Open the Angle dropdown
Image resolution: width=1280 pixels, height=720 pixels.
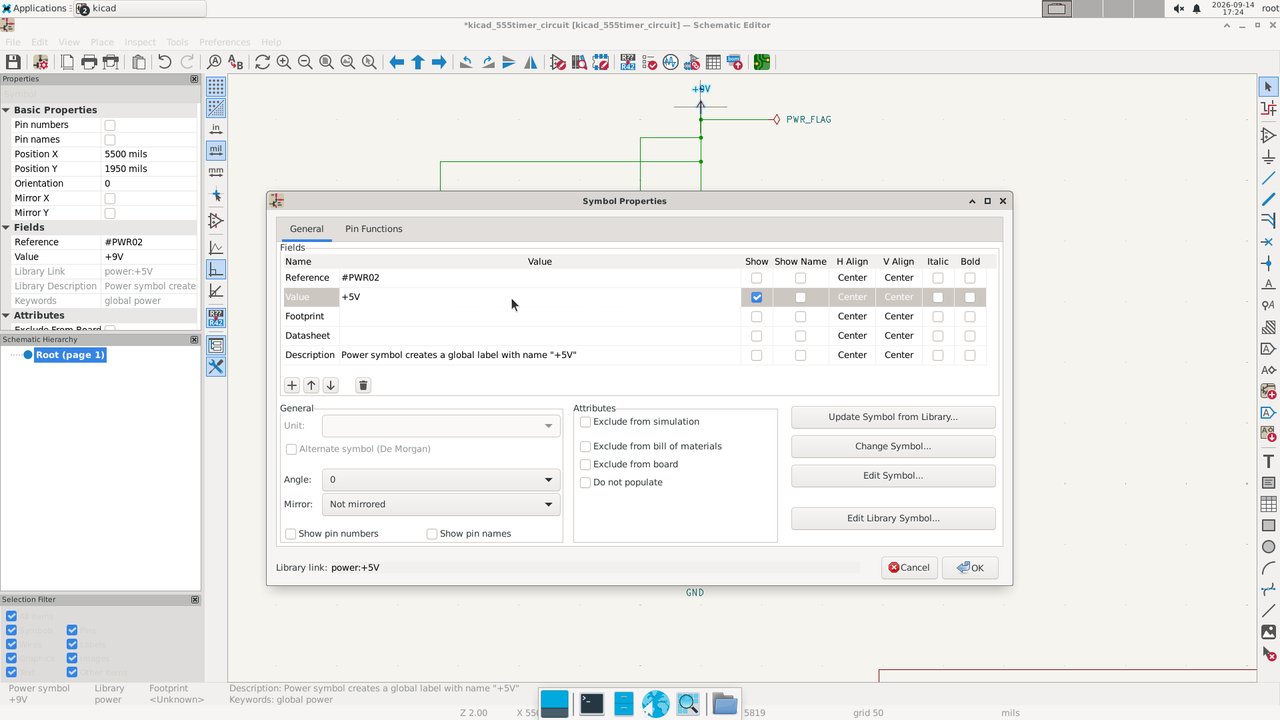440,480
